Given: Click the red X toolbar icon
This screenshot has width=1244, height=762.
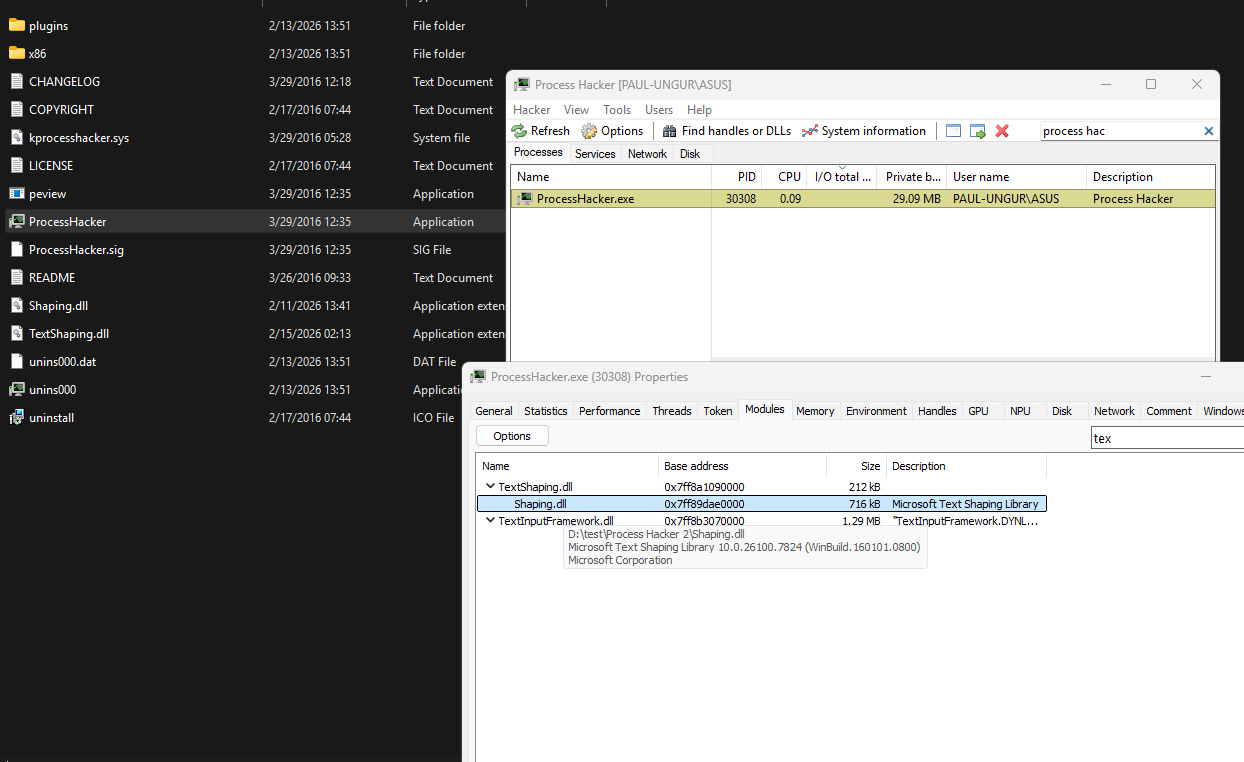Looking at the screenshot, I should [x=1002, y=131].
